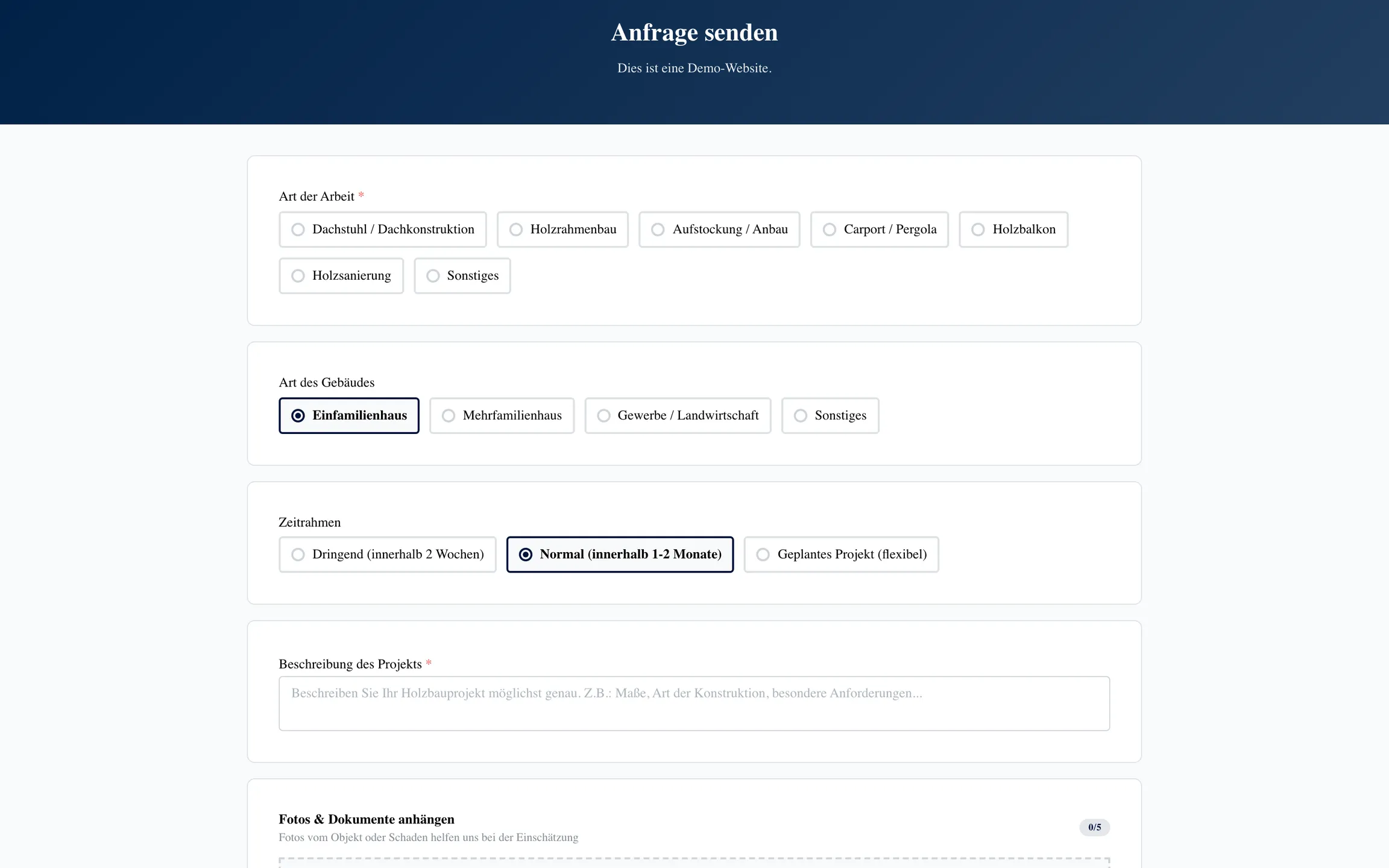Image resolution: width=1389 pixels, height=868 pixels.
Task: Select the Holzbalkon option
Action: pos(1013,229)
